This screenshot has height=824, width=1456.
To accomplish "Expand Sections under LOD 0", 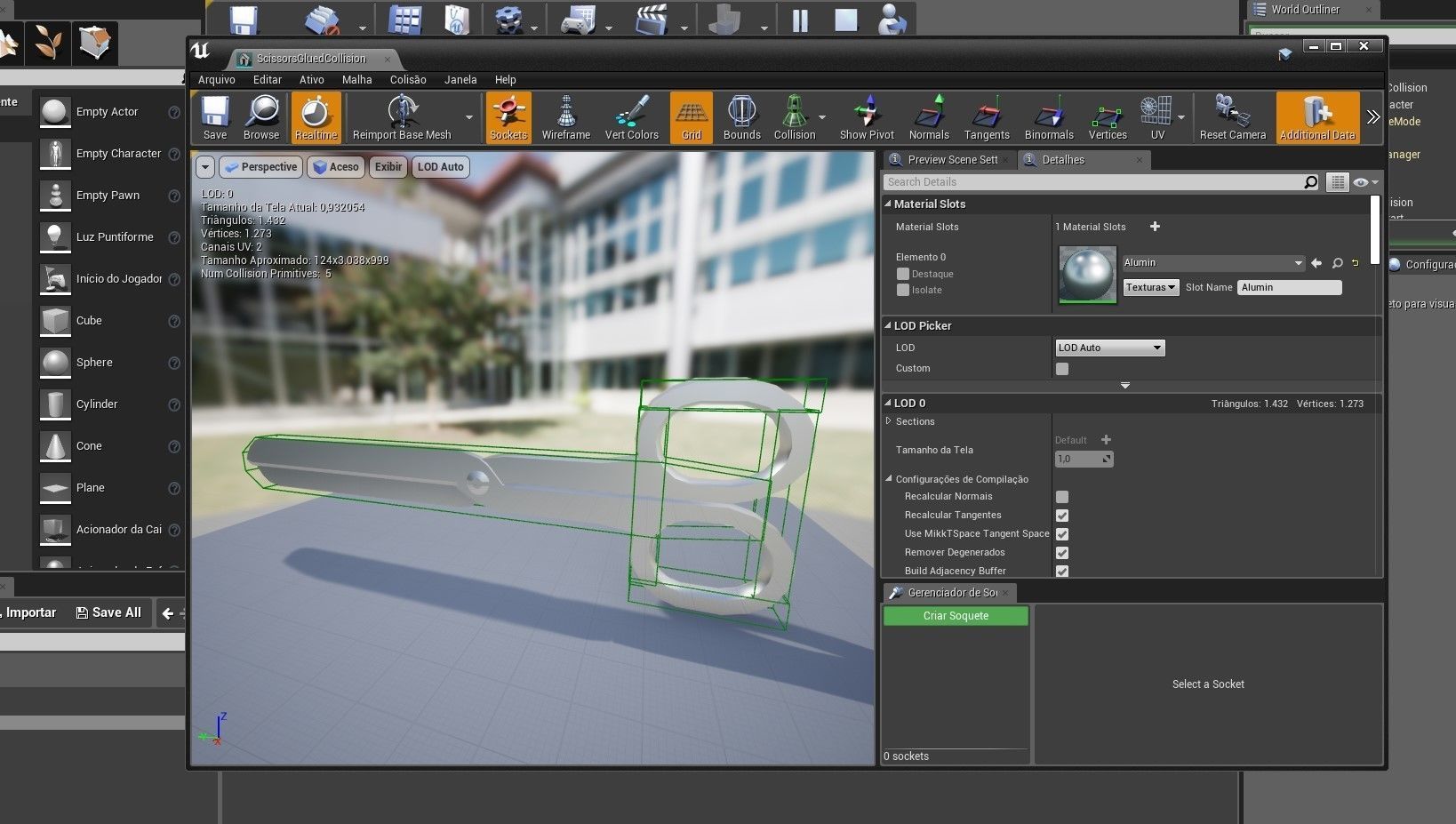I will click(x=888, y=421).
